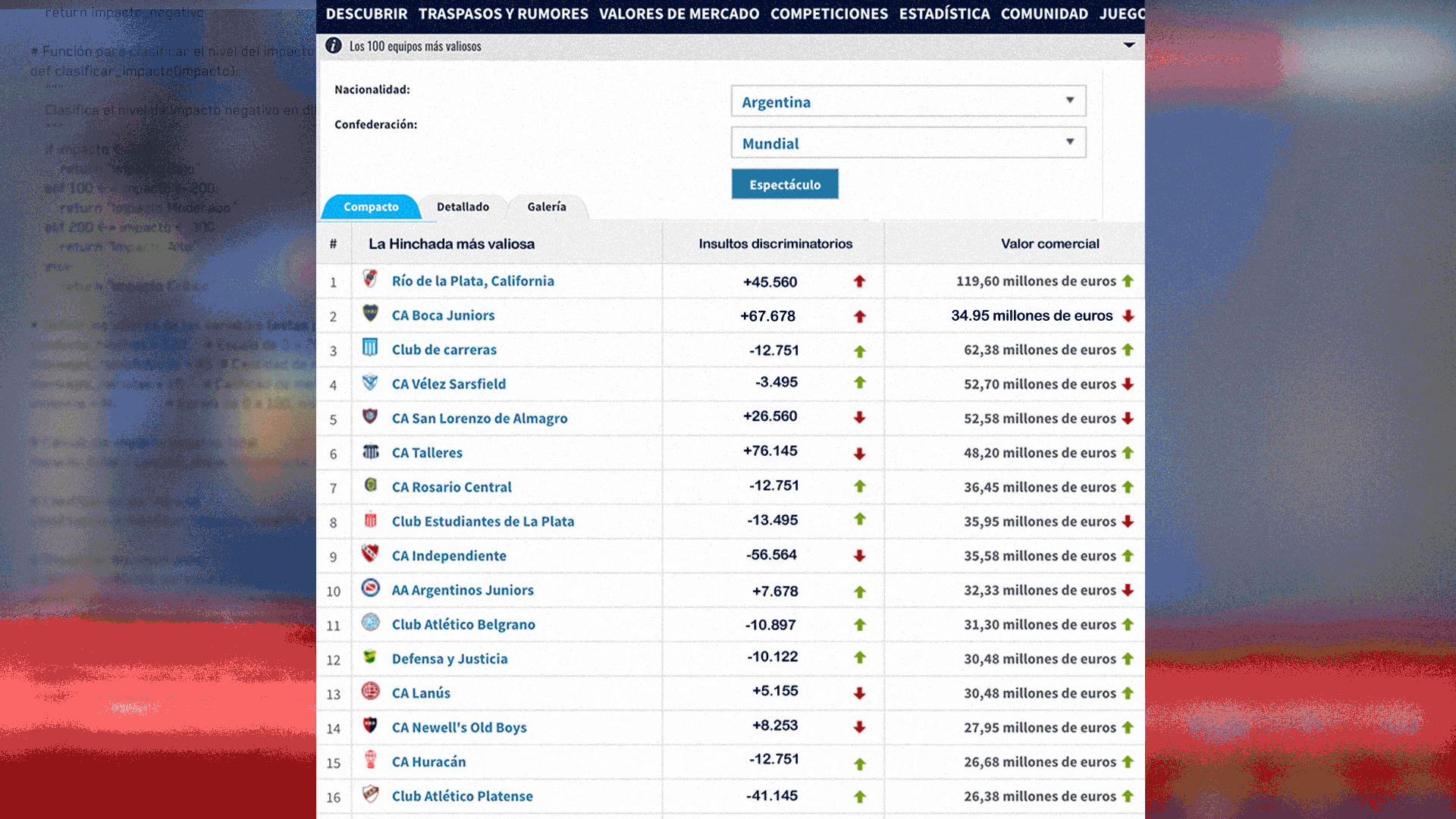Click green value arrow in River Plate row
Viewport: 1456px width, 819px height.
tap(1128, 281)
